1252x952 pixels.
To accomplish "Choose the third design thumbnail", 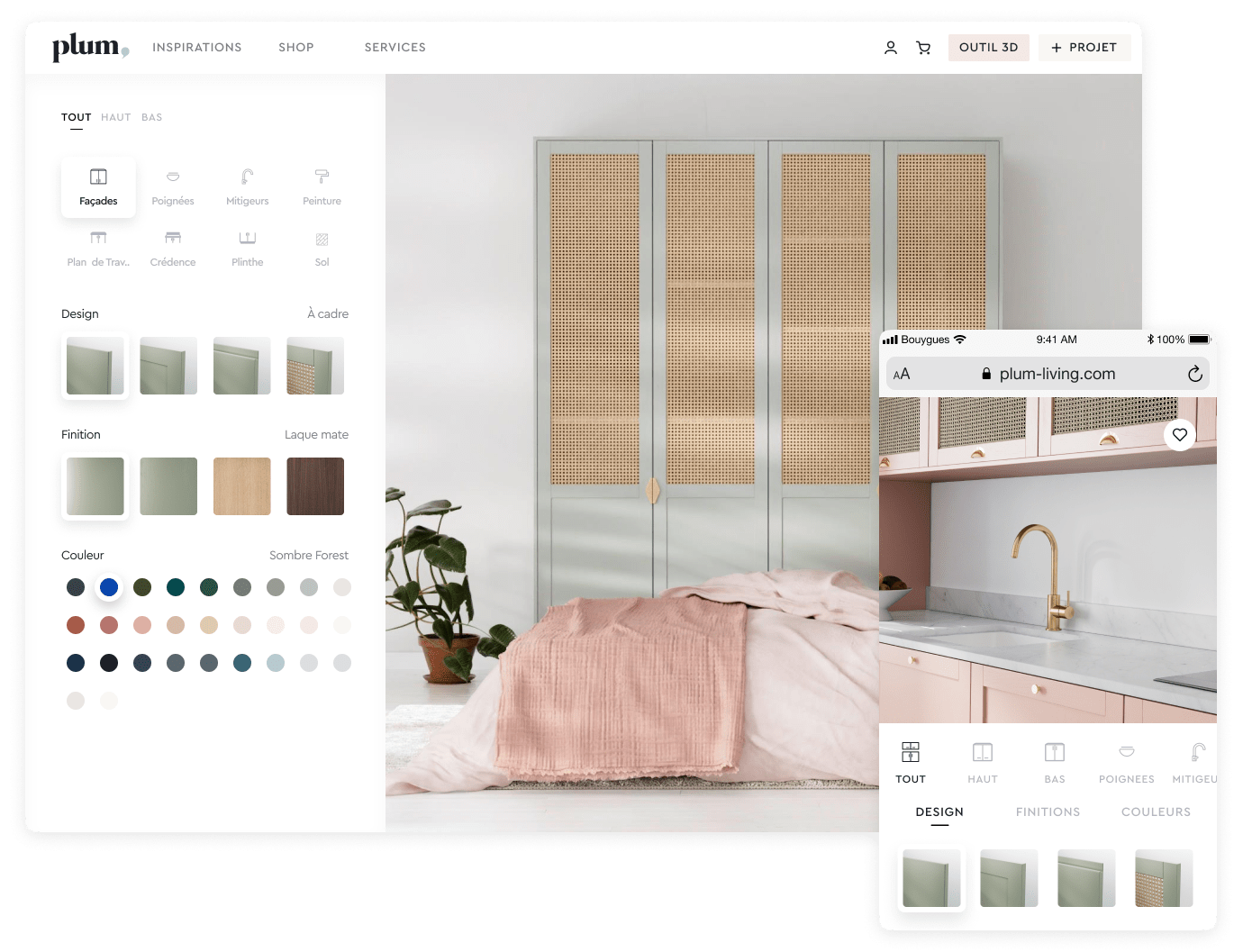I will click(242, 366).
